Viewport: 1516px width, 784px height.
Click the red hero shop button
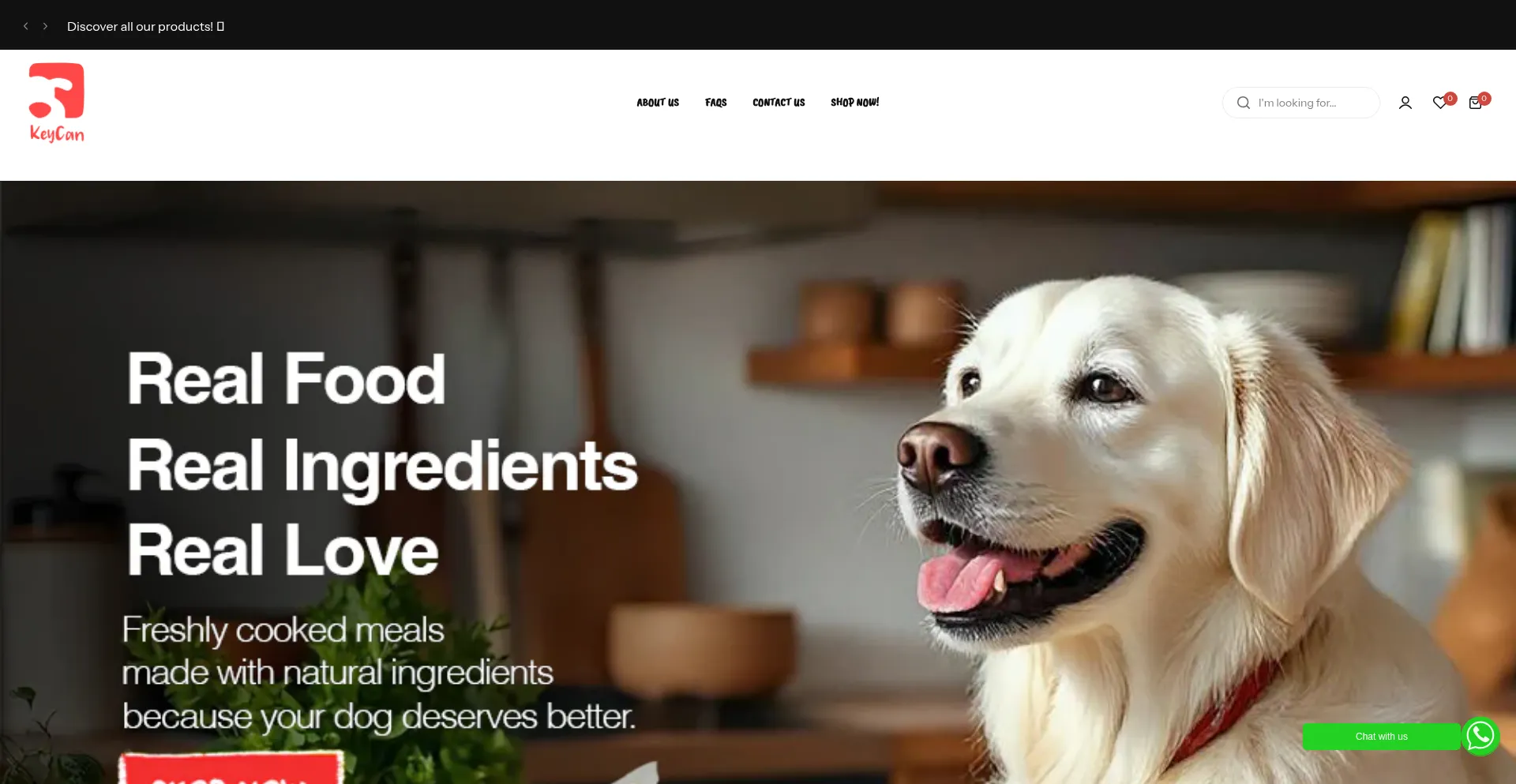[231, 767]
